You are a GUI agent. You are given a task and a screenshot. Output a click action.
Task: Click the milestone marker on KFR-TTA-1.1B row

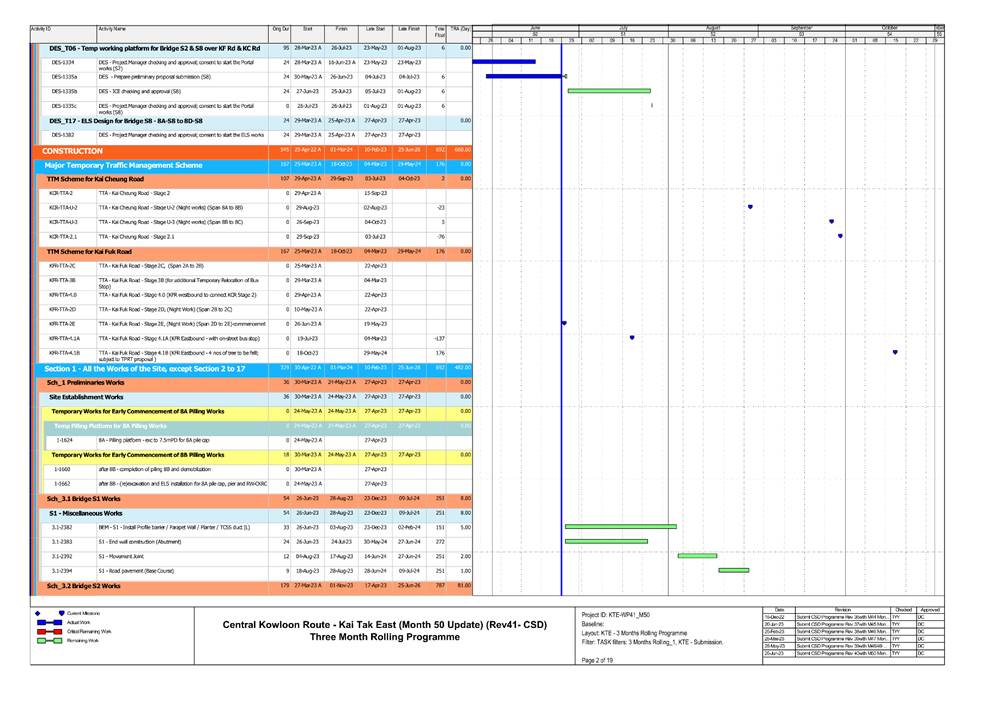click(x=895, y=352)
